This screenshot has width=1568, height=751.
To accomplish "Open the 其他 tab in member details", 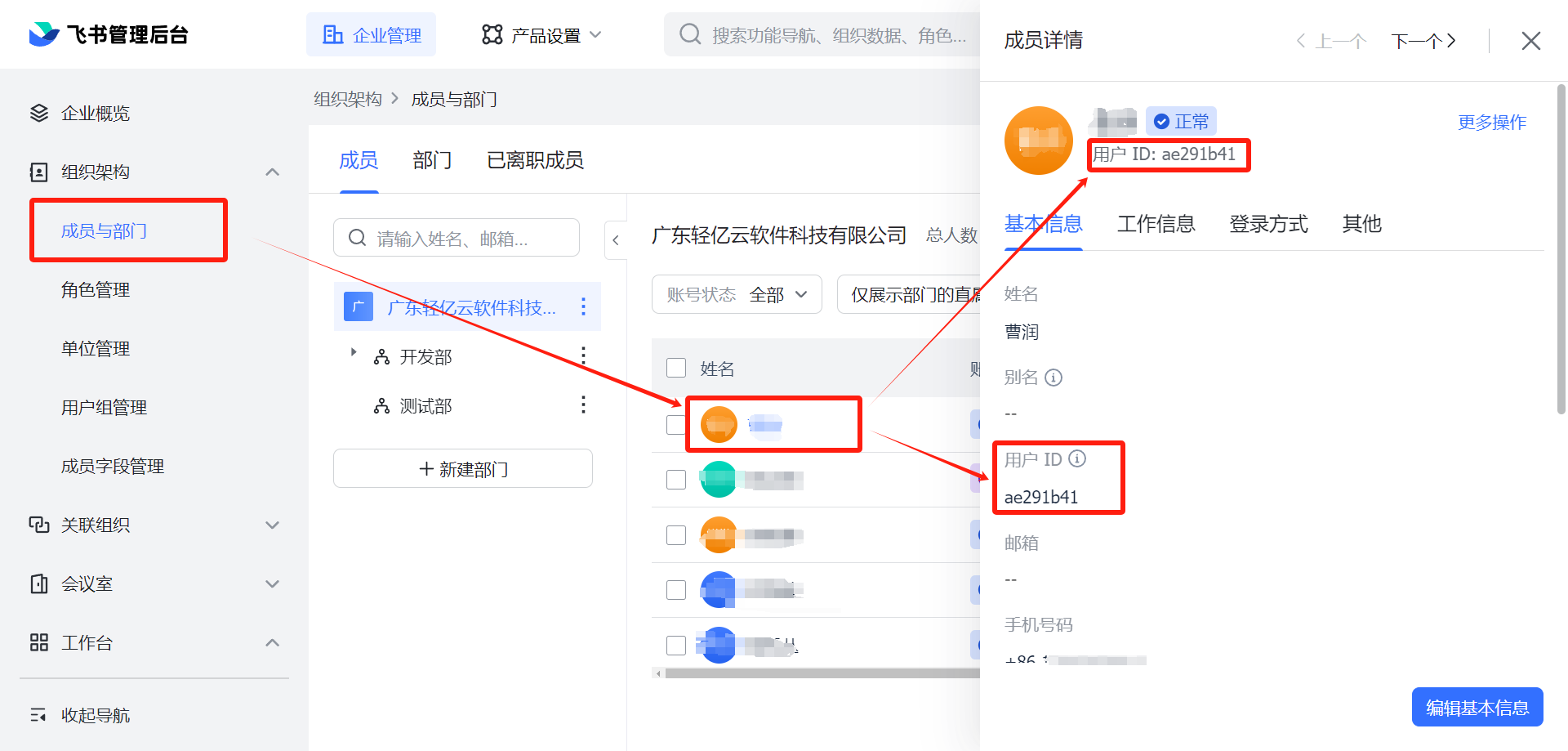I will [x=1362, y=224].
